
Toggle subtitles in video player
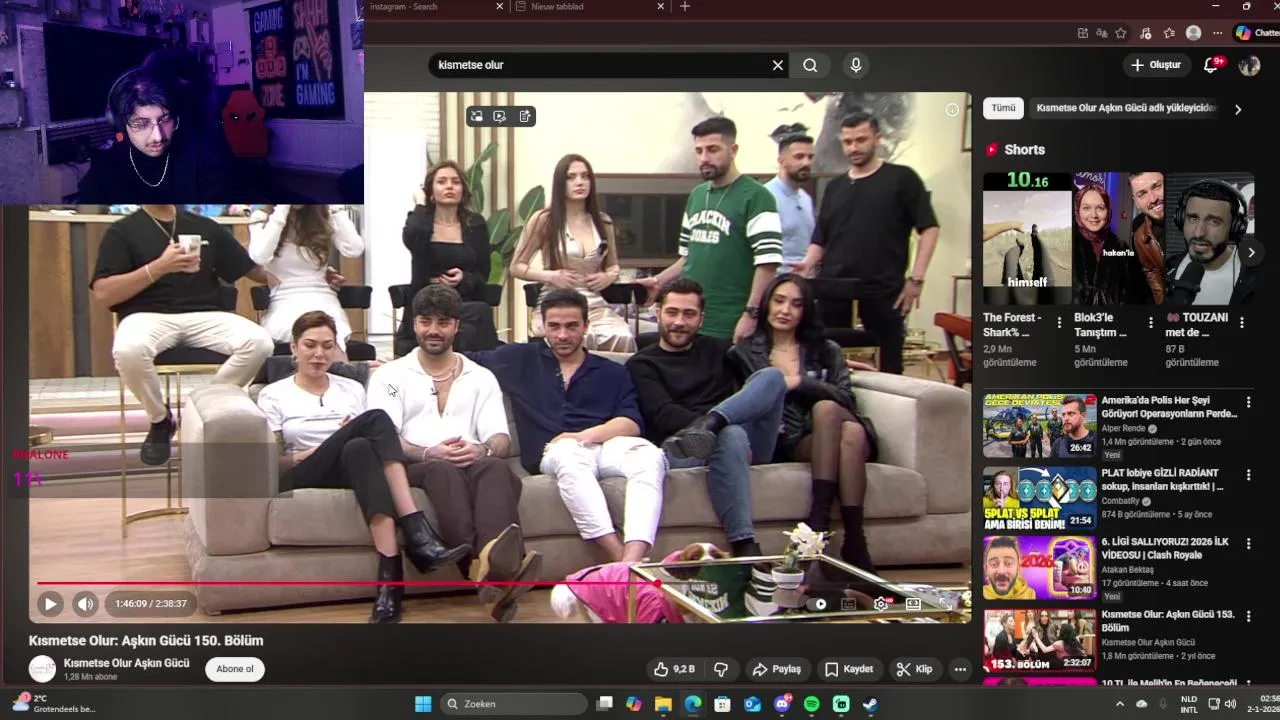click(x=849, y=604)
